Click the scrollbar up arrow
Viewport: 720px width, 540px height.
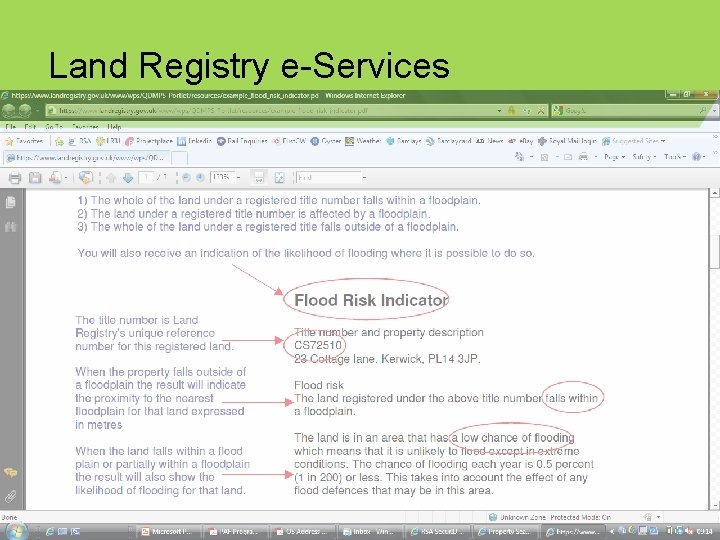tap(714, 193)
